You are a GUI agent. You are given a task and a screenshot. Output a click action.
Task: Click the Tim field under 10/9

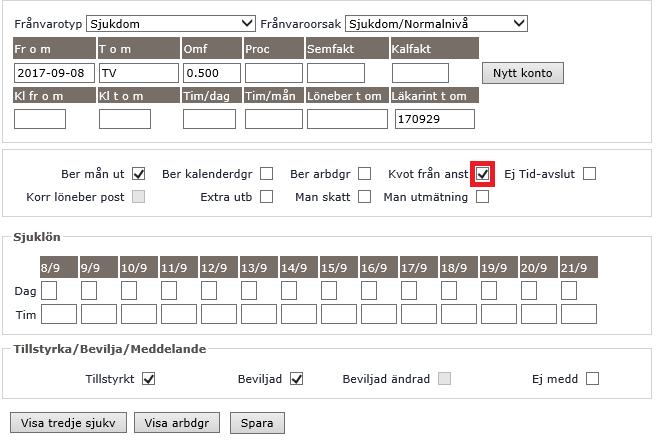[x=139, y=314]
